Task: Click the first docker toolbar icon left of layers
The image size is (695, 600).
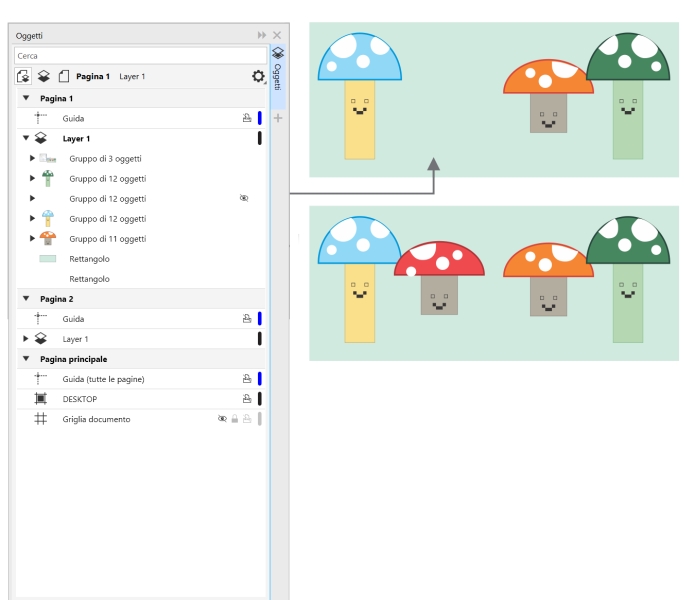Action: [24, 77]
